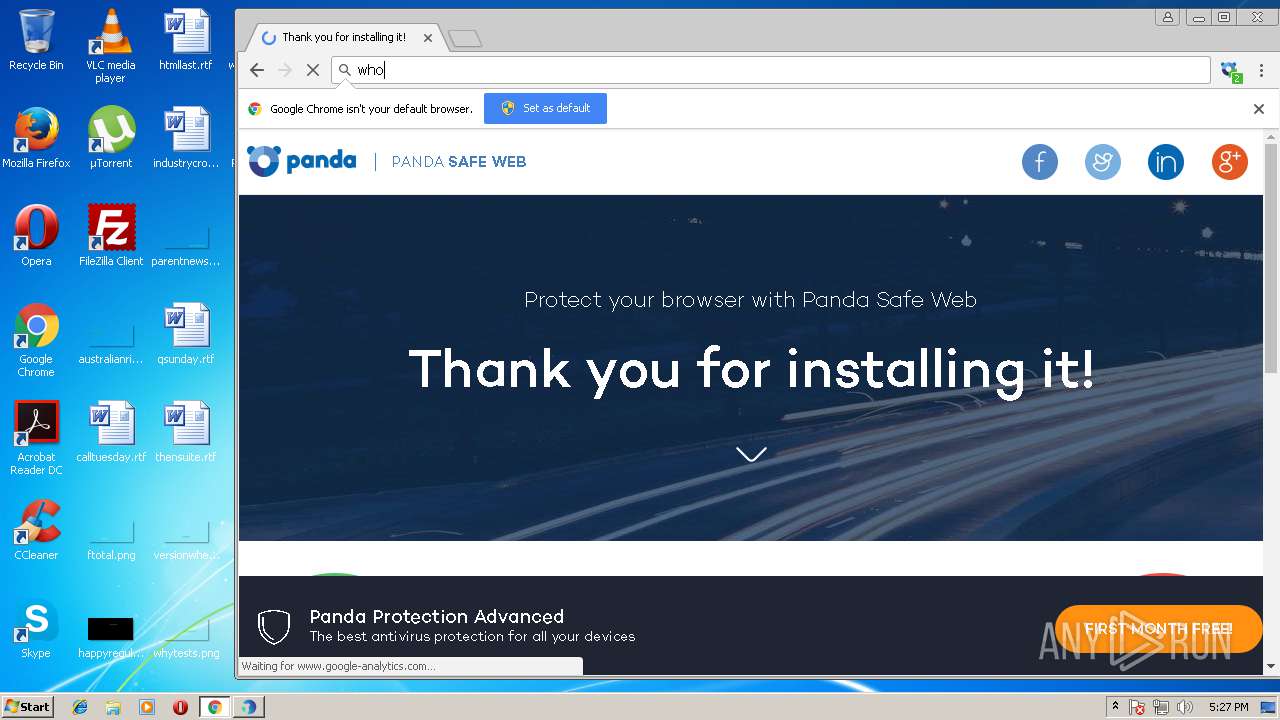Launch Internet Explorer from taskbar
This screenshot has height=720, width=1280.
[x=80, y=707]
